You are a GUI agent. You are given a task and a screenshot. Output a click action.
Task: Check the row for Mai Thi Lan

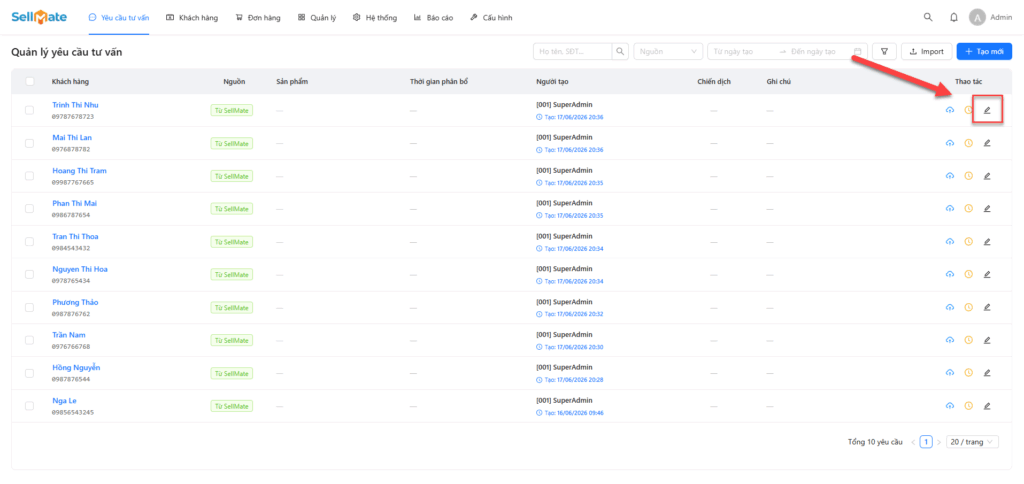[29, 143]
